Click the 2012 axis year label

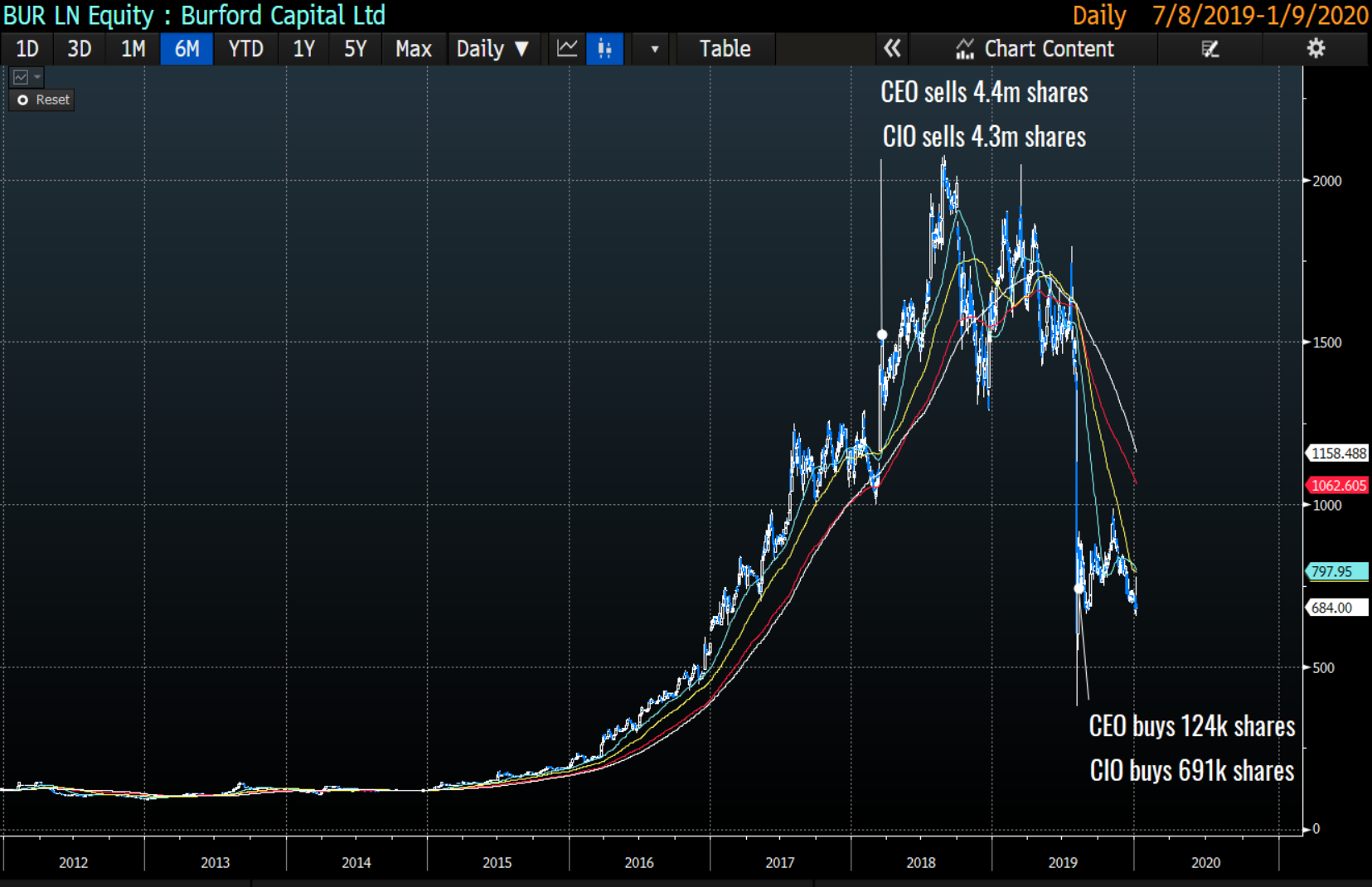(x=74, y=863)
